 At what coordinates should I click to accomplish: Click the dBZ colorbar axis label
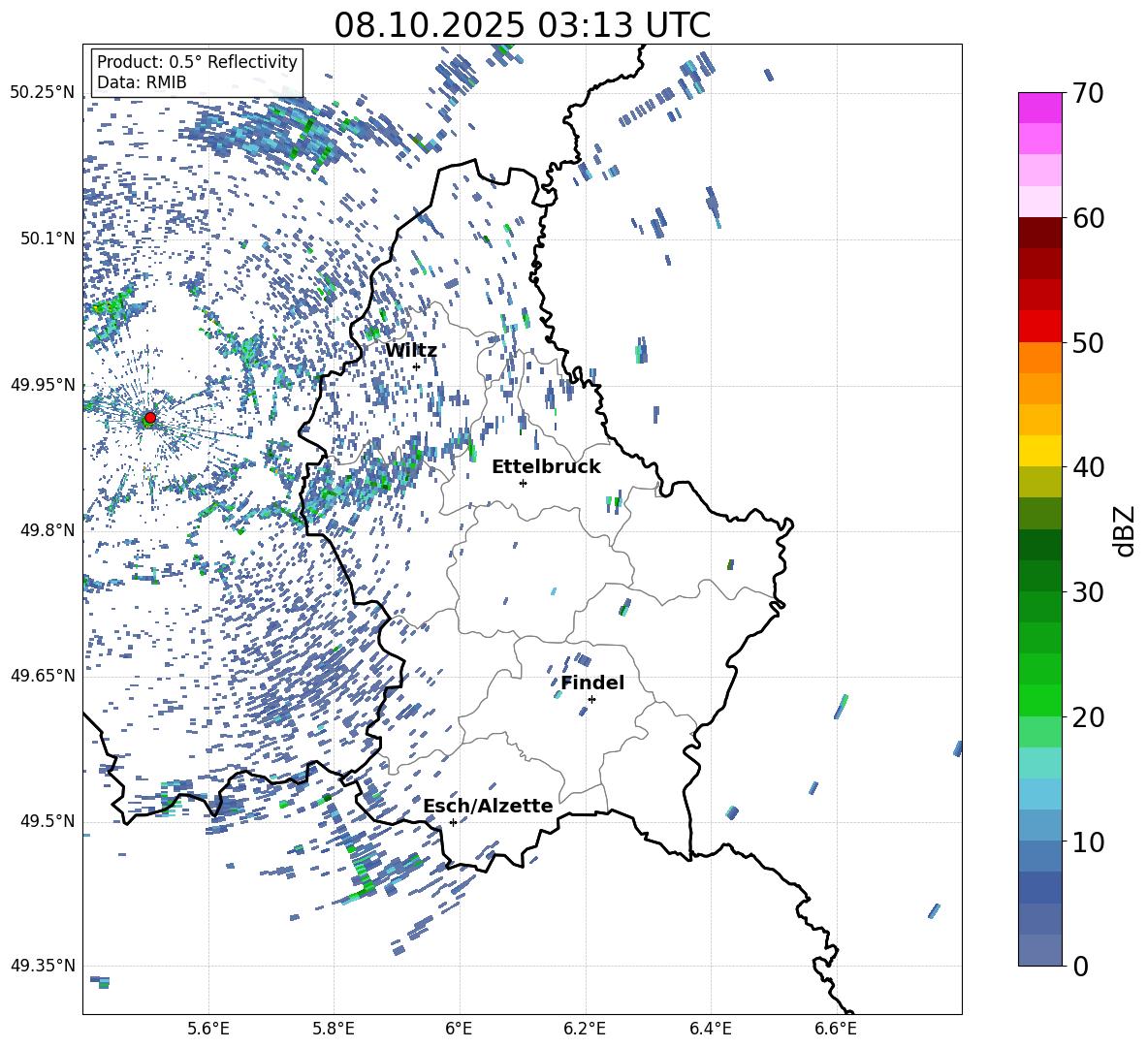click(1125, 530)
